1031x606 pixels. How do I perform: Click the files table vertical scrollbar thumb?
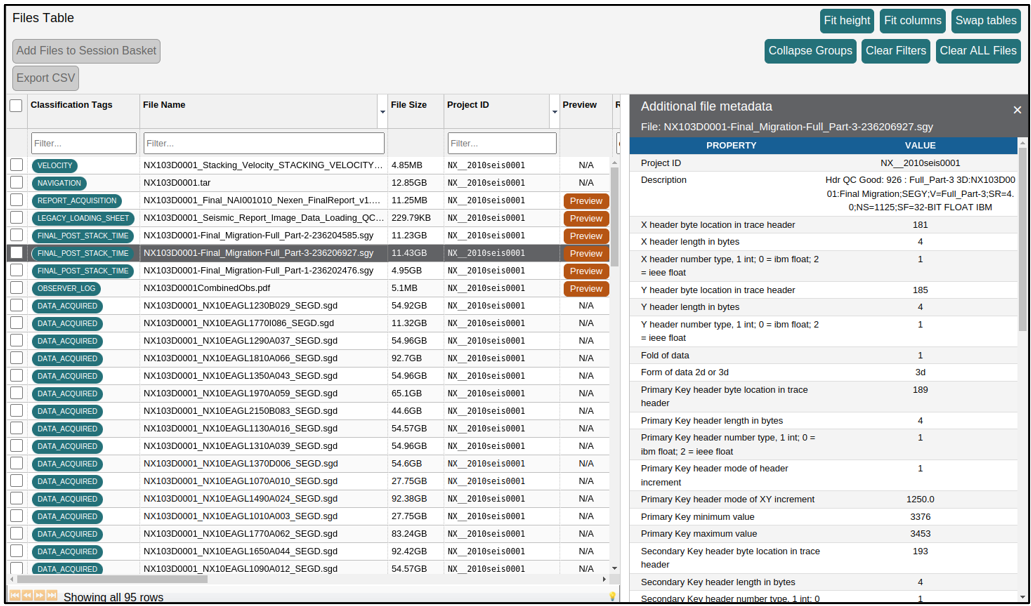coord(614,217)
